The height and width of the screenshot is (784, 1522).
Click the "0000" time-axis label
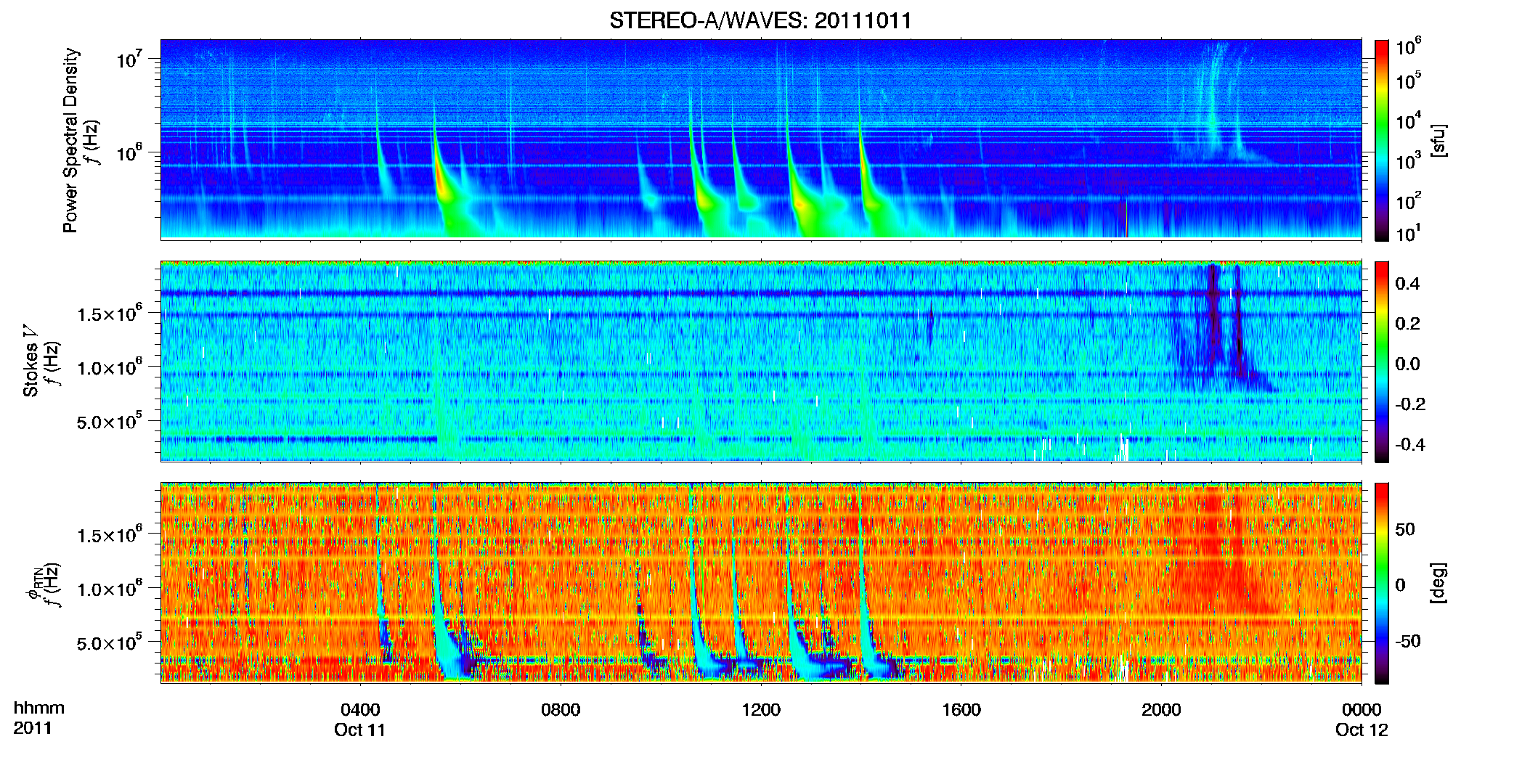click(x=1362, y=709)
